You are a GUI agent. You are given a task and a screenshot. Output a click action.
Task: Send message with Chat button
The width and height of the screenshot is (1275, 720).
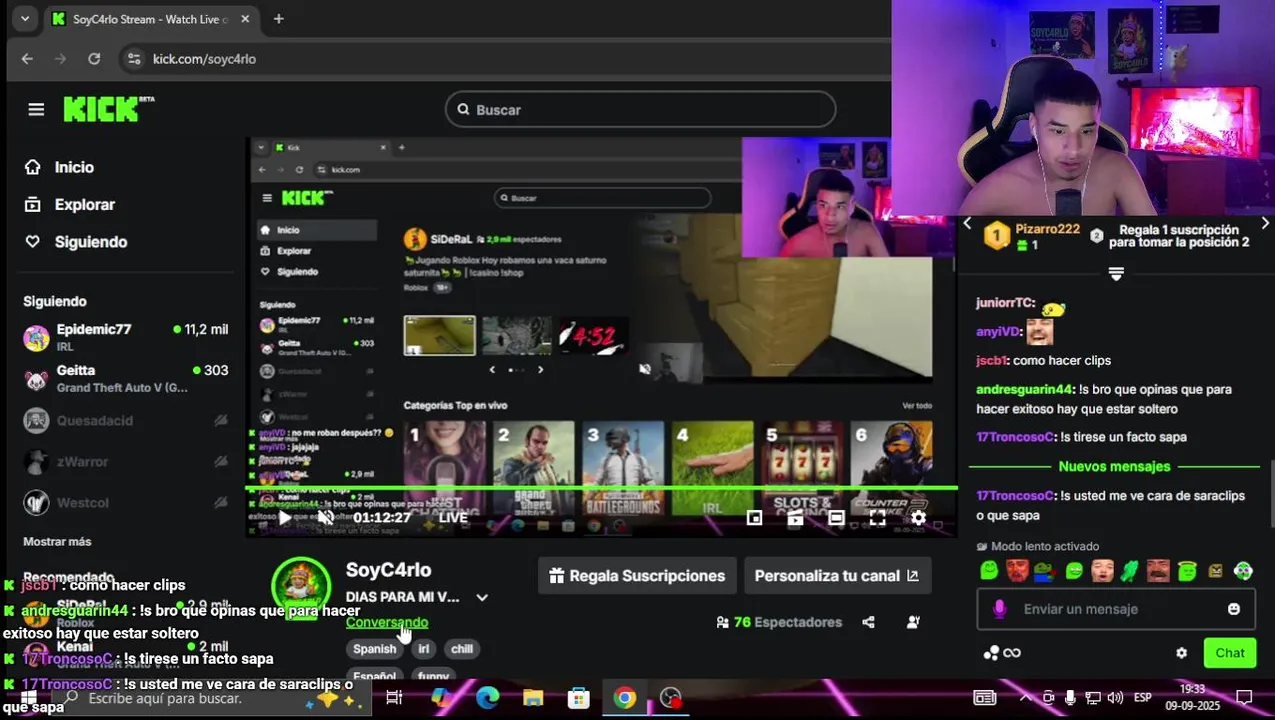1229,653
